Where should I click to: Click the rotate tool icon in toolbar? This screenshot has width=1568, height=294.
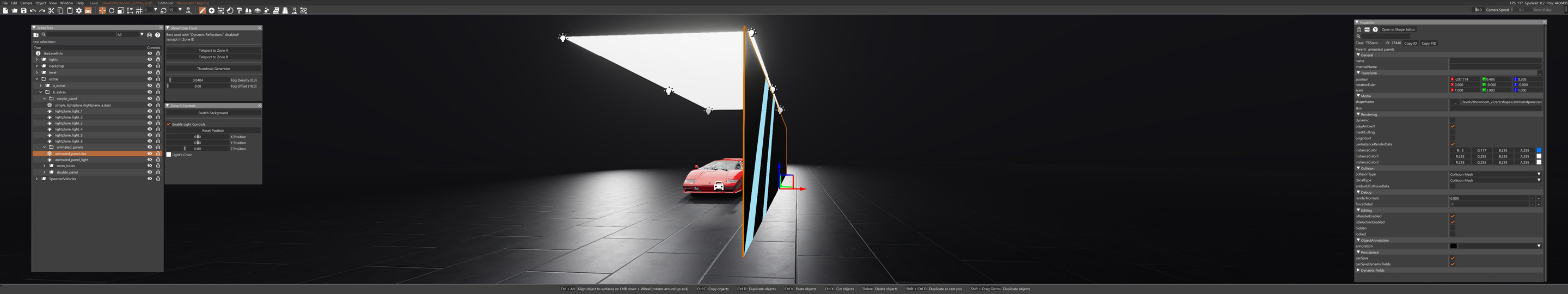[x=112, y=10]
